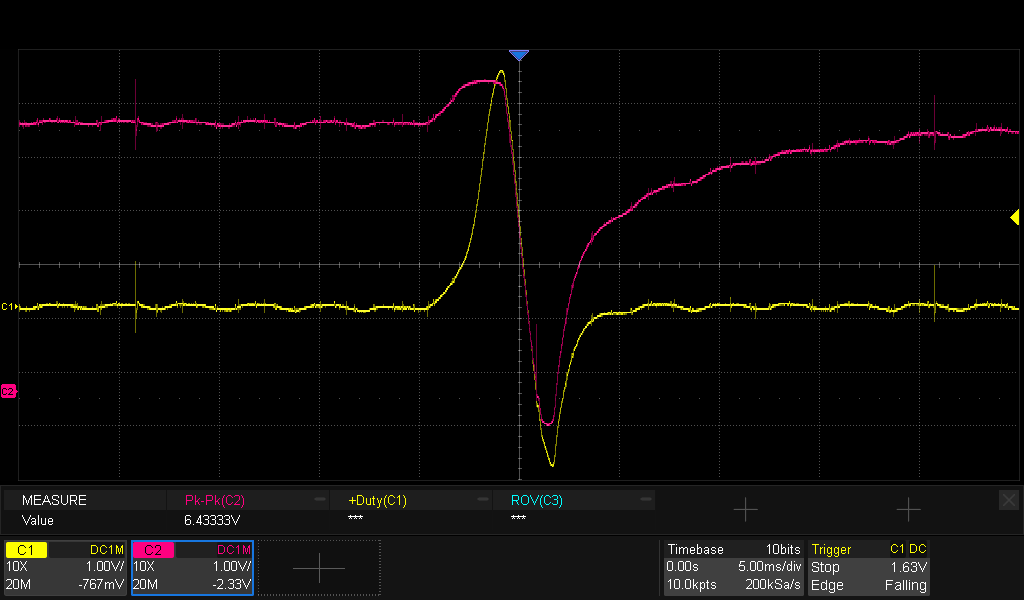The image size is (1024, 600).
Task: Add a measurement in the first empty slot
Action: point(745,510)
